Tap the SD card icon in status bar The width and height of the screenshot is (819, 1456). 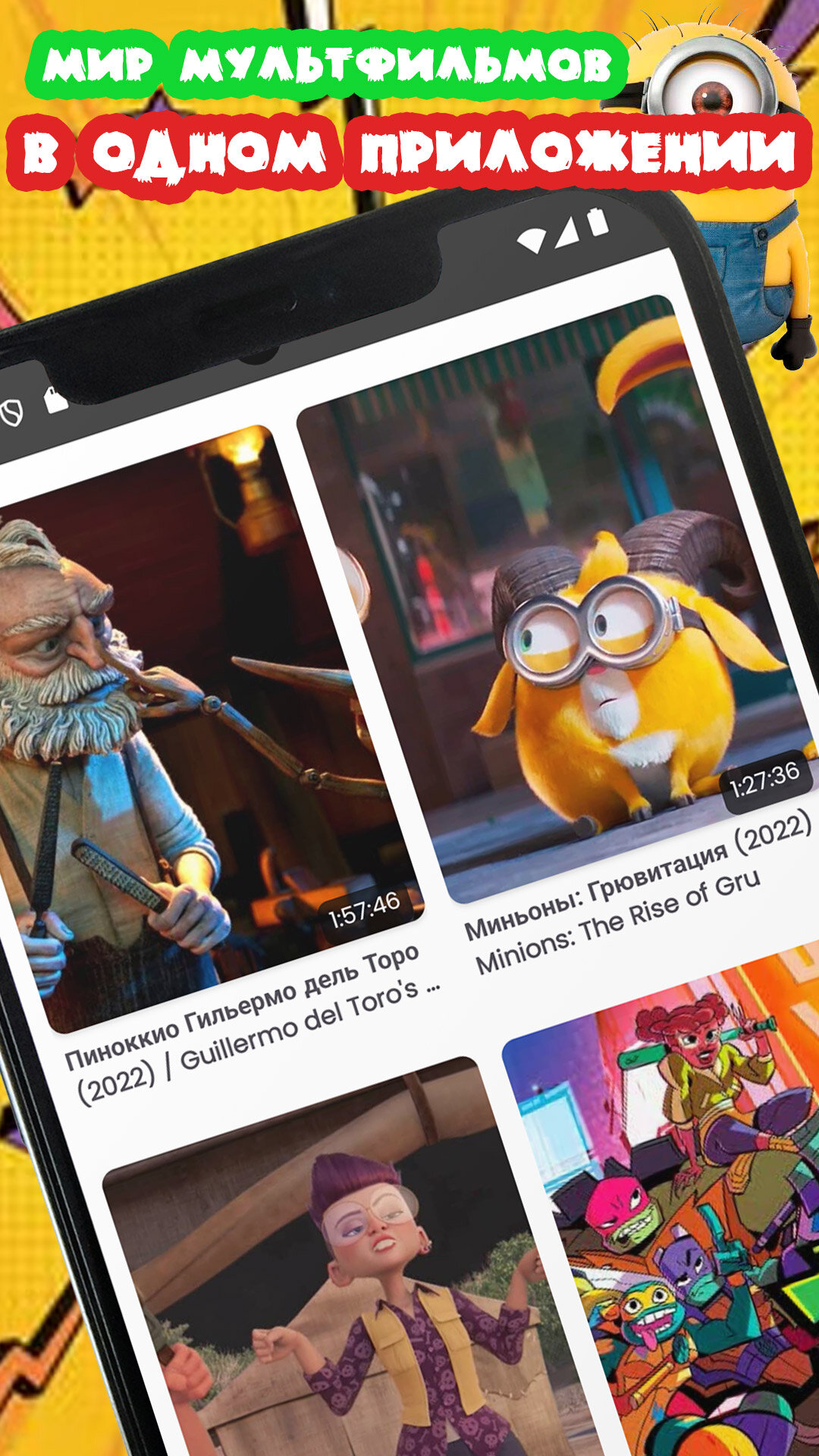coord(55,400)
